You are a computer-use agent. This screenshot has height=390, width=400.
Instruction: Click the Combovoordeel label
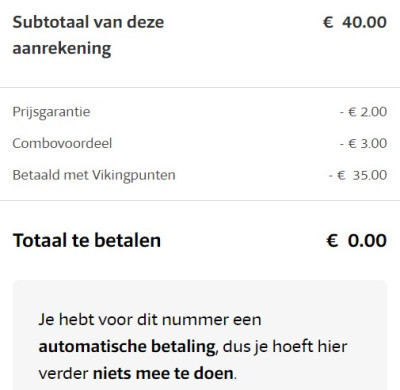pyautogui.click(x=62, y=143)
